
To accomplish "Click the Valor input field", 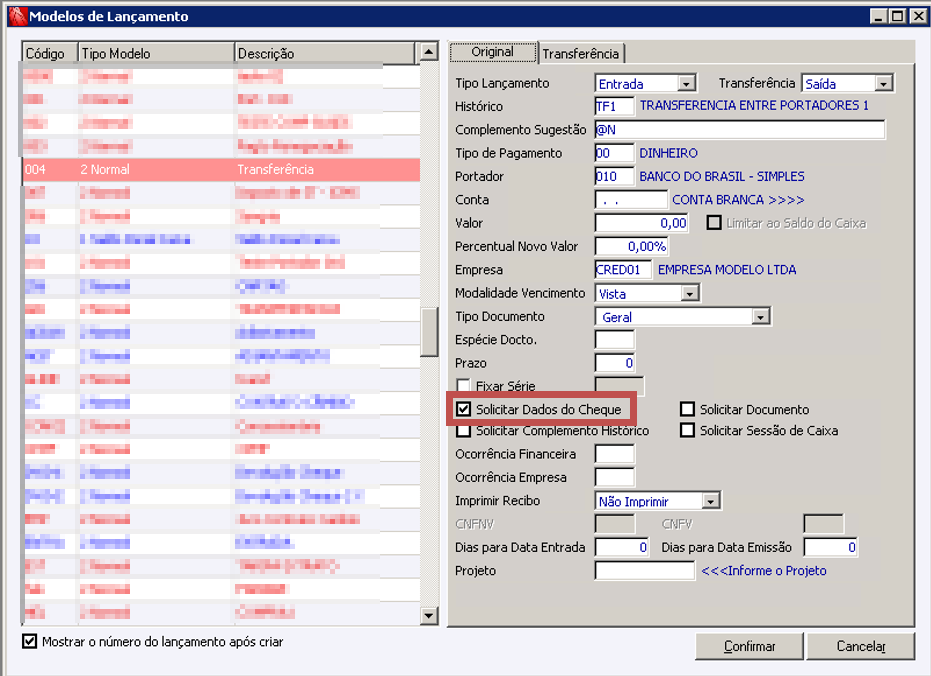I will 641,223.
